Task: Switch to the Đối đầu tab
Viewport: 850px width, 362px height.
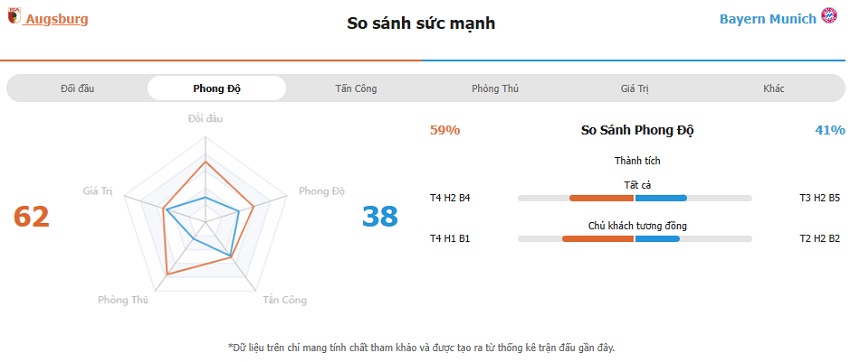Action: pyautogui.click(x=78, y=88)
